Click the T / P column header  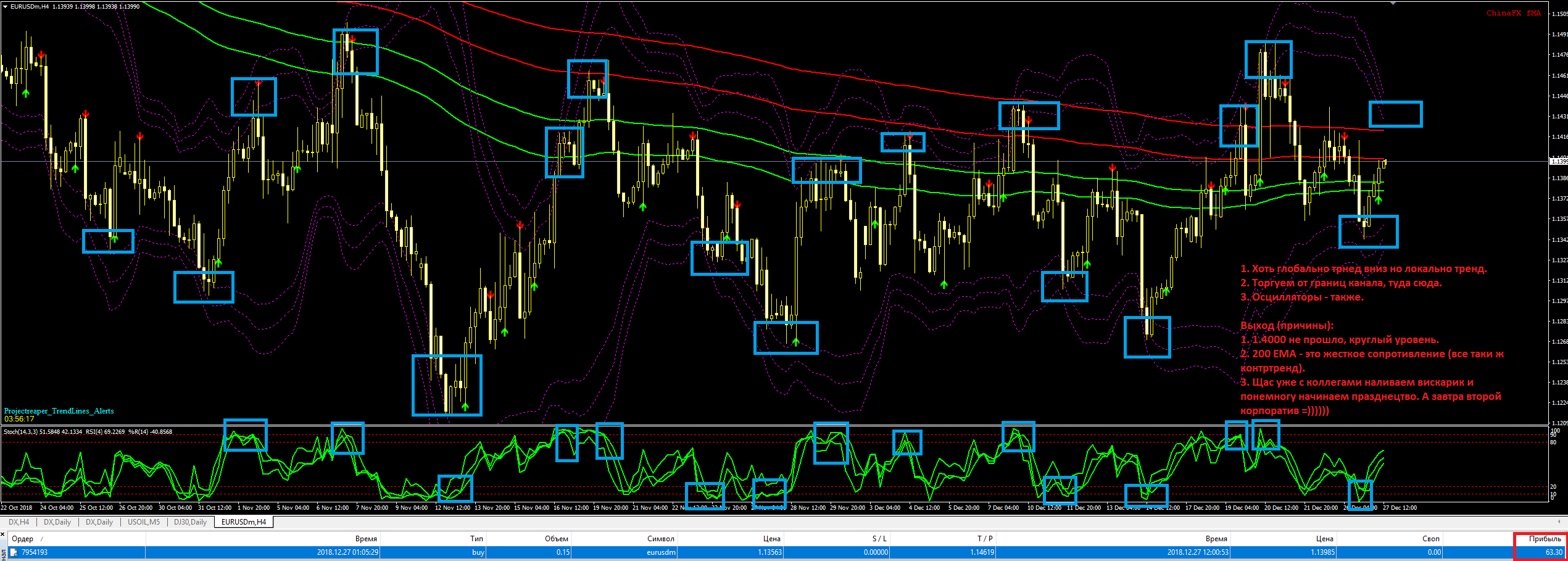985,539
